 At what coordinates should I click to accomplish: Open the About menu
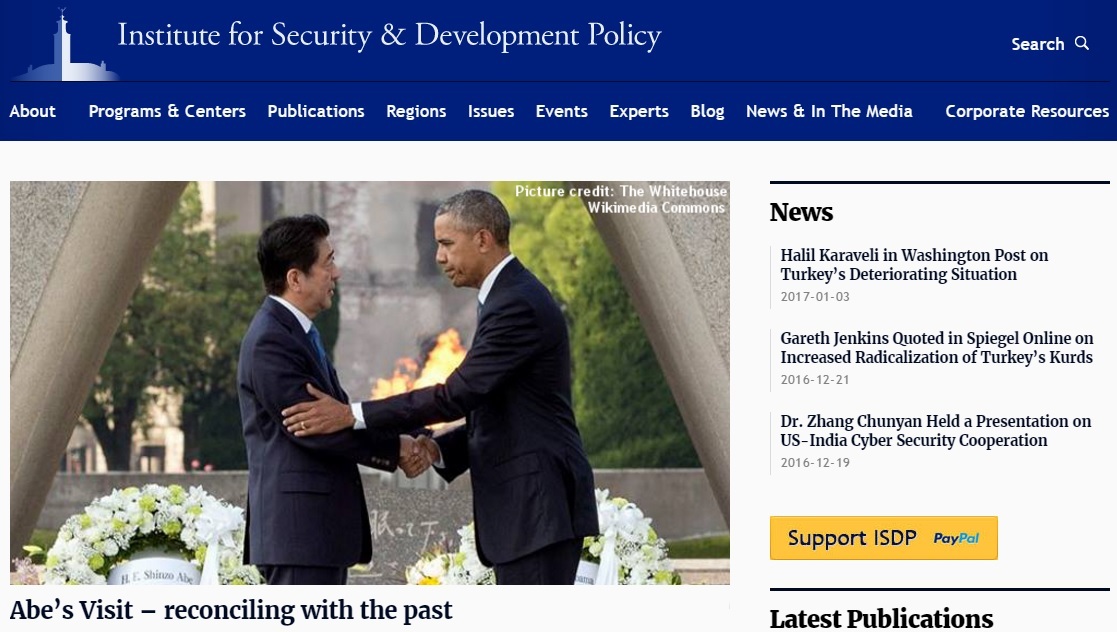[x=32, y=111]
